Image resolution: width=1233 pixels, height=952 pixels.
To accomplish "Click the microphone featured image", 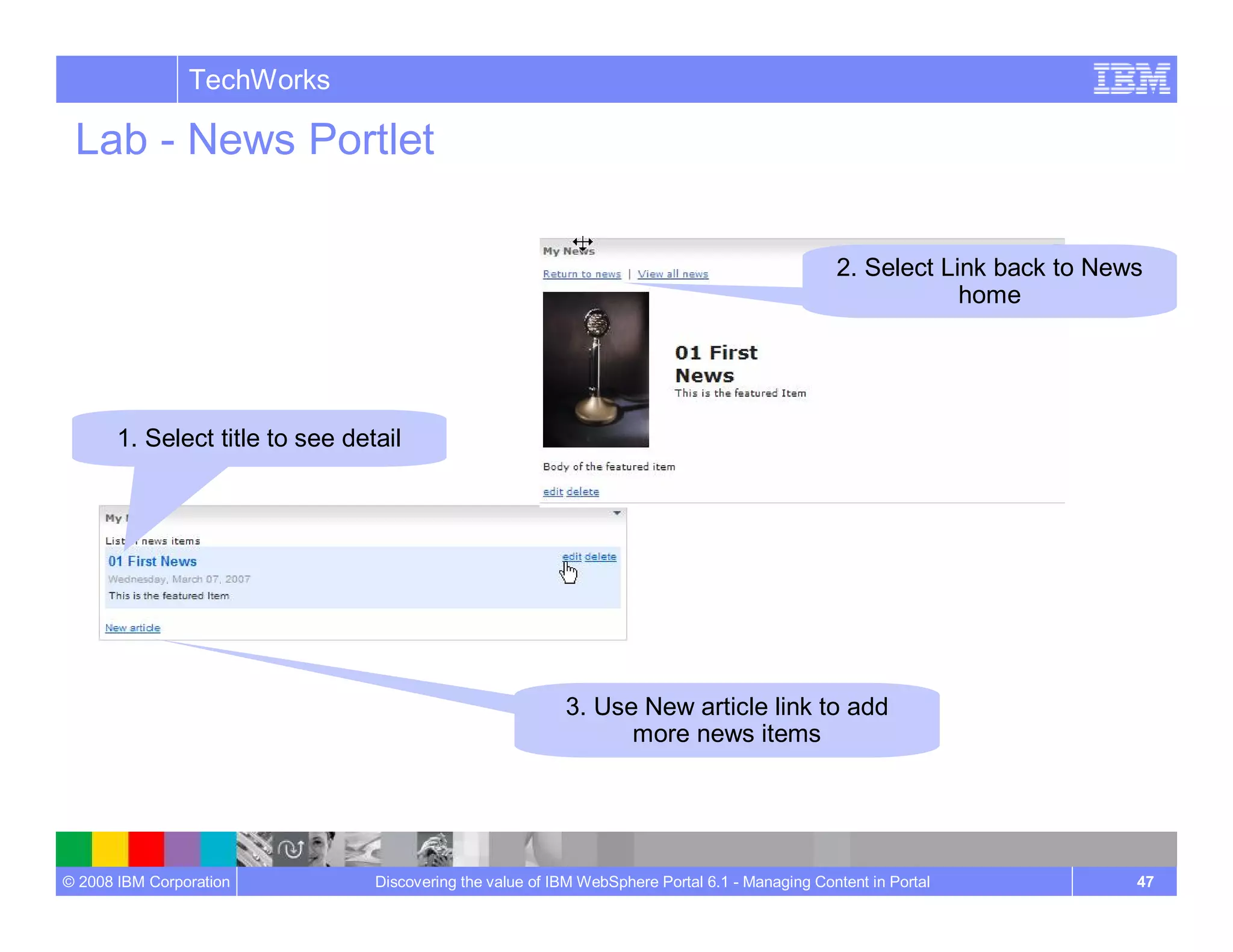I will 595,369.
